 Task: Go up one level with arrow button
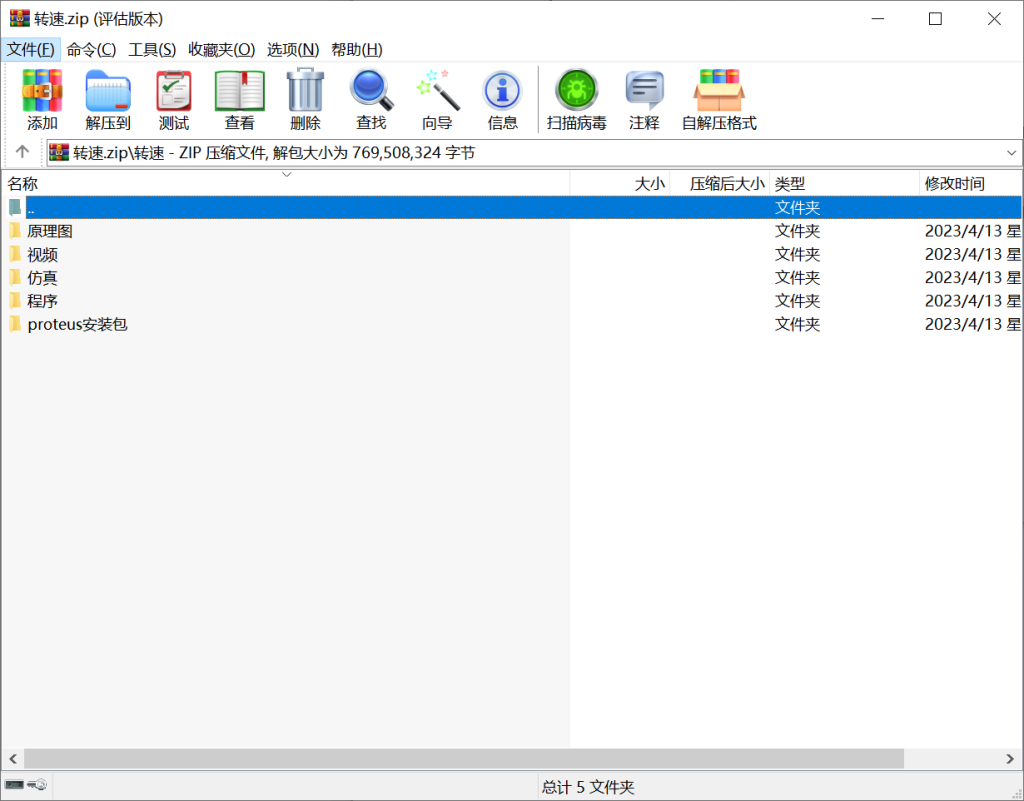pos(22,152)
